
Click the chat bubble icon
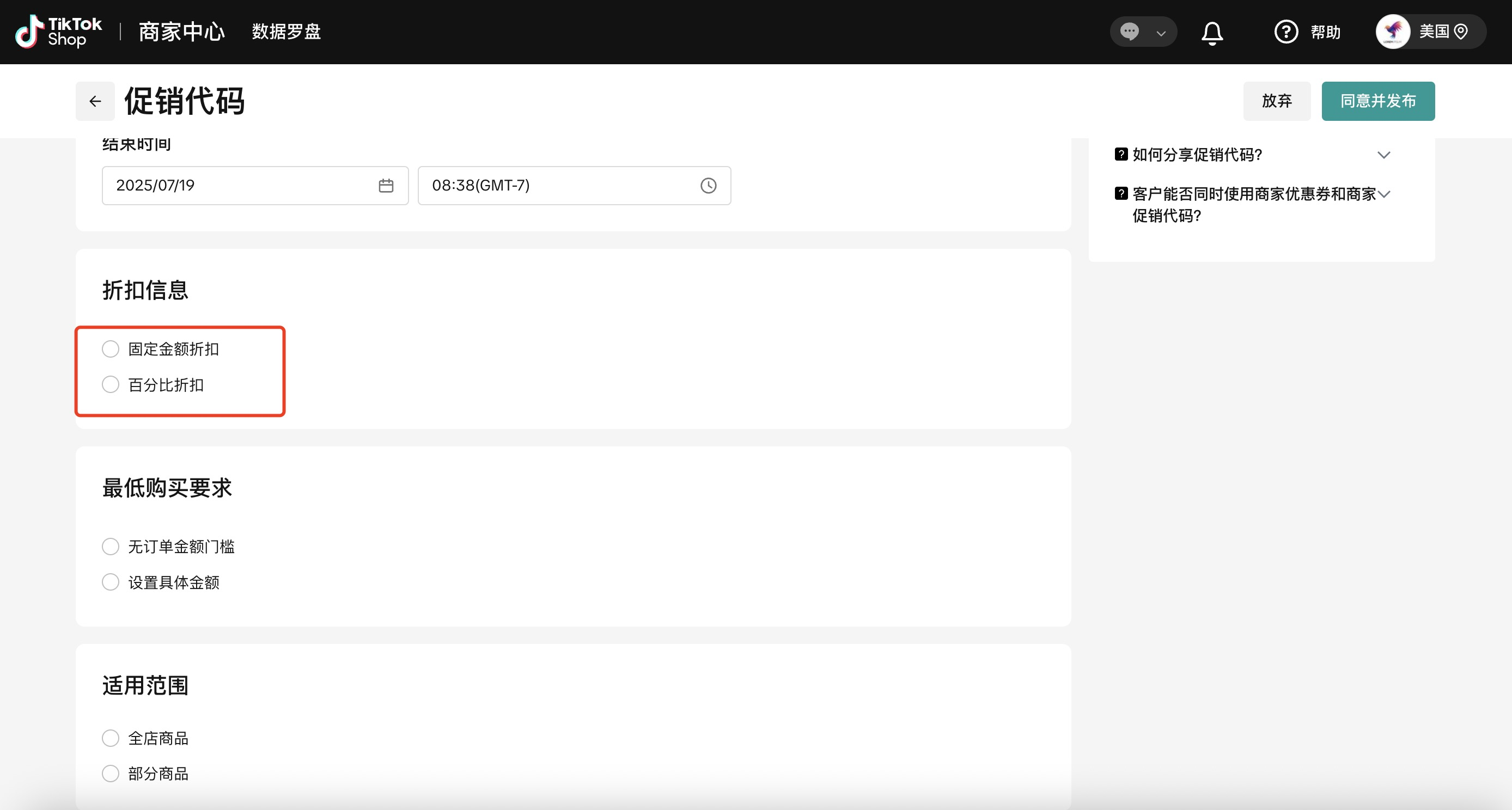[x=1129, y=32]
